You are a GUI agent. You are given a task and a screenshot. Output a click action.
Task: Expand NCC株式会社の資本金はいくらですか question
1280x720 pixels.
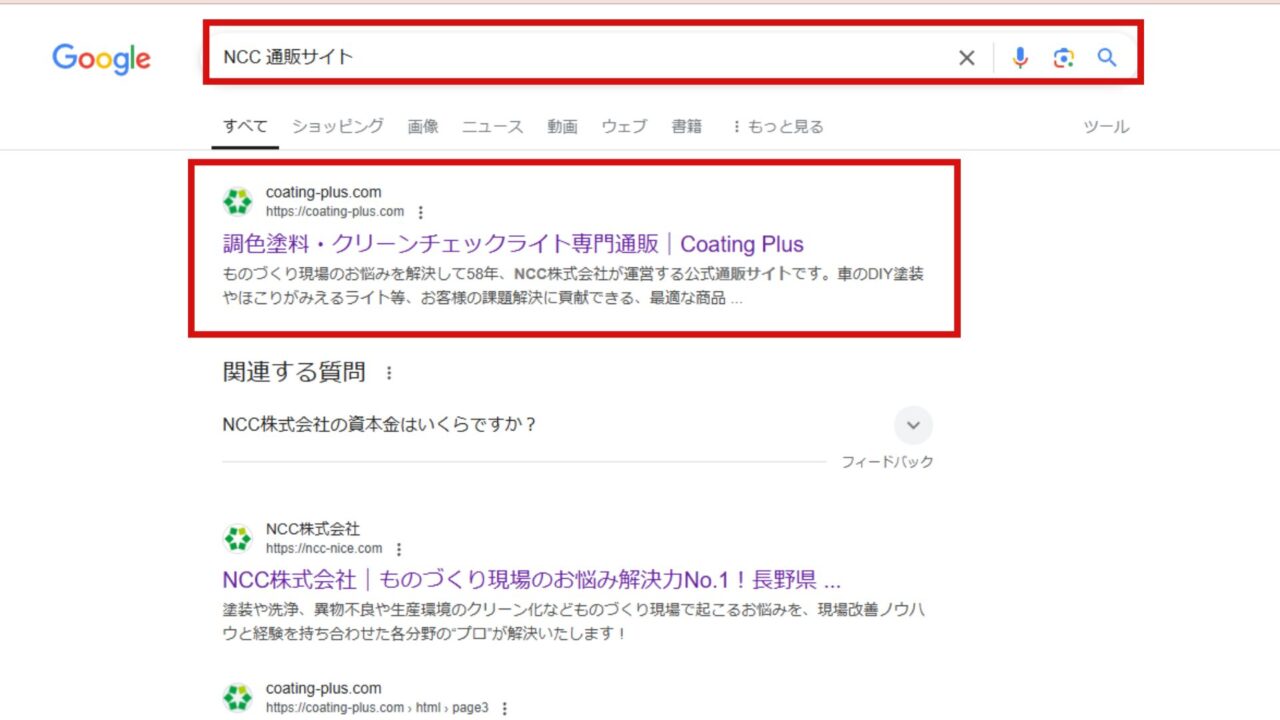pos(912,425)
